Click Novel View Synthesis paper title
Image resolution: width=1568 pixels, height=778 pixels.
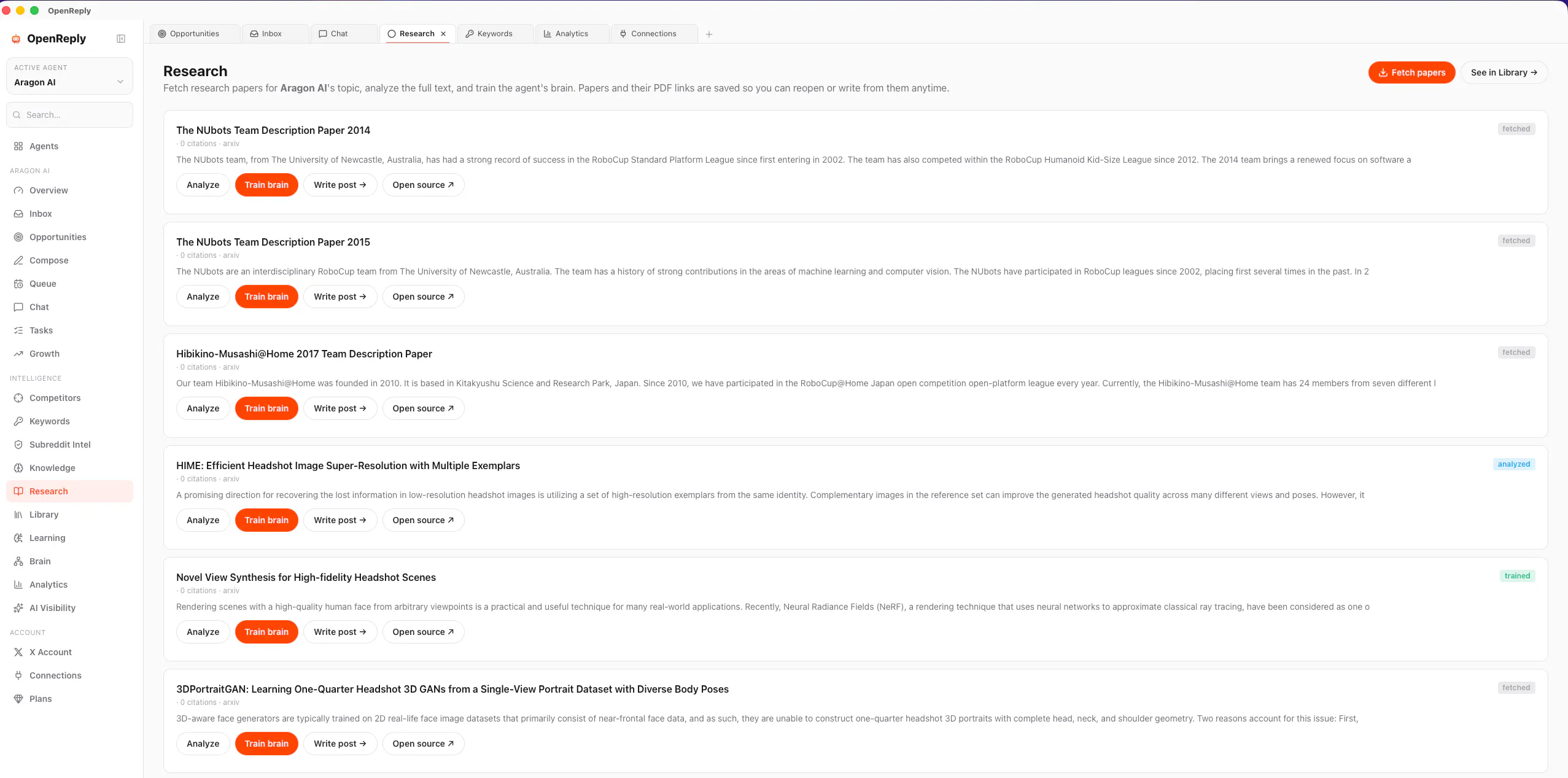click(306, 577)
